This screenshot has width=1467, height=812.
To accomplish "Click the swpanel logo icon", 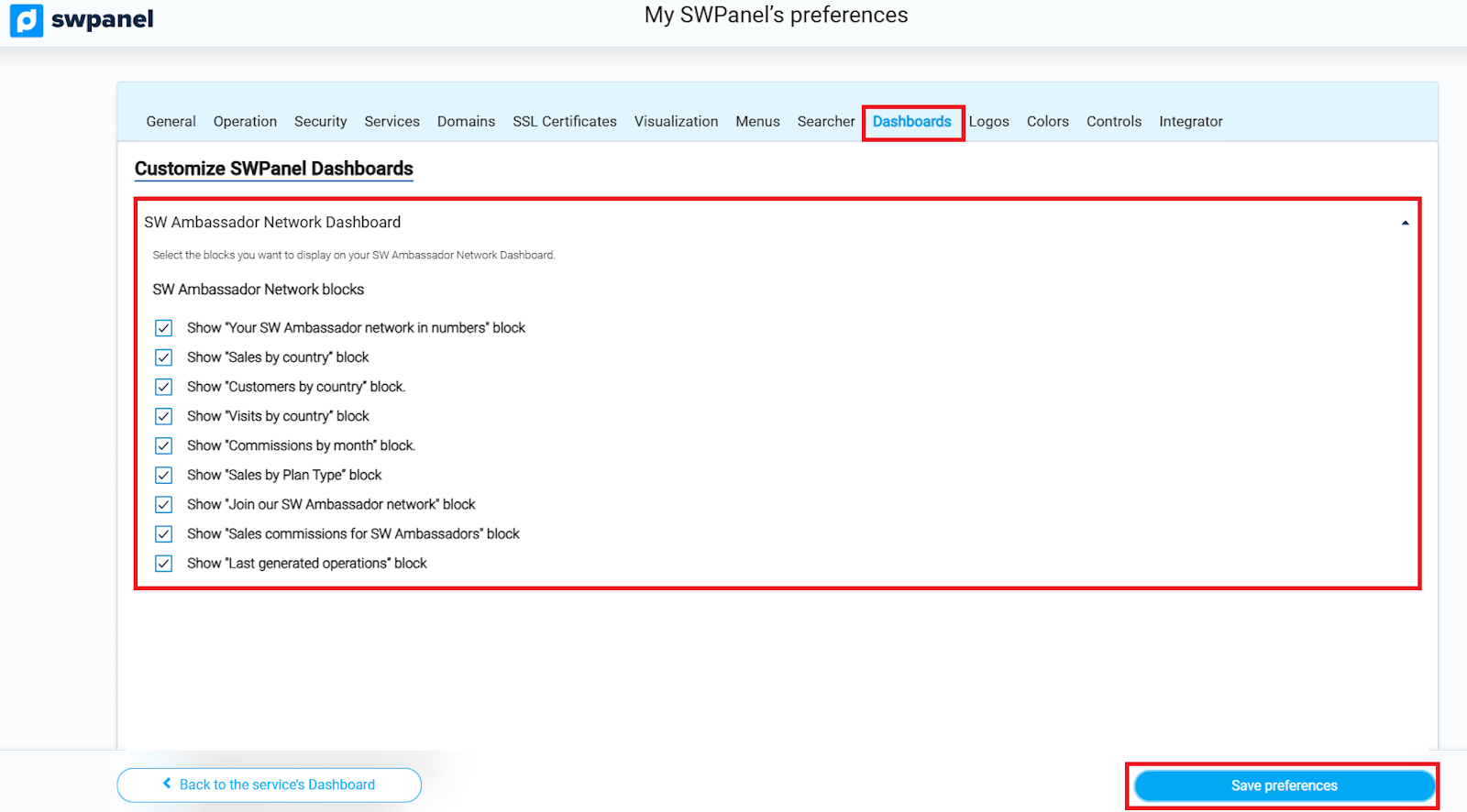I will (27, 19).
